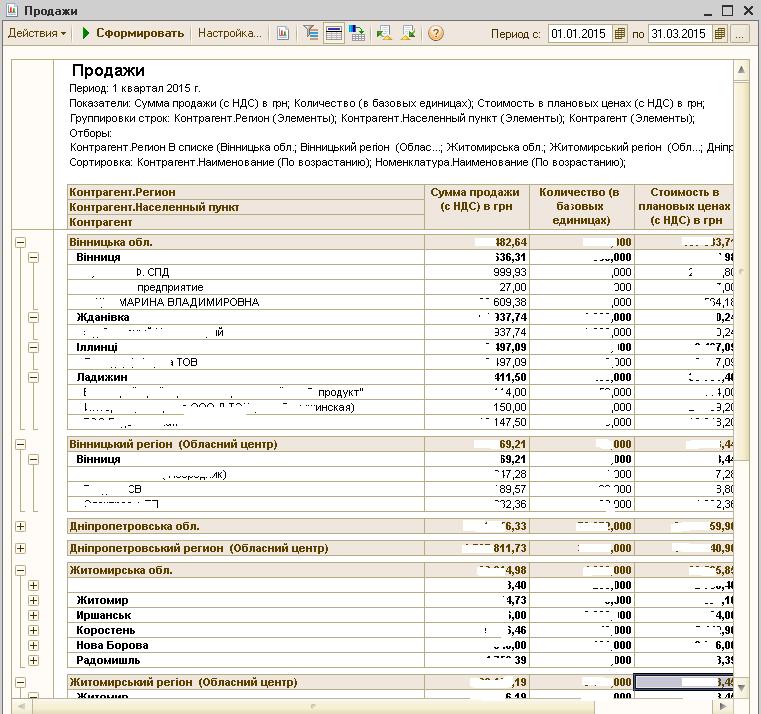The height and width of the screenshot is (714, 761).
Task: Collapse Вінниця under Вінницька обл.
Action: [33, 257]
